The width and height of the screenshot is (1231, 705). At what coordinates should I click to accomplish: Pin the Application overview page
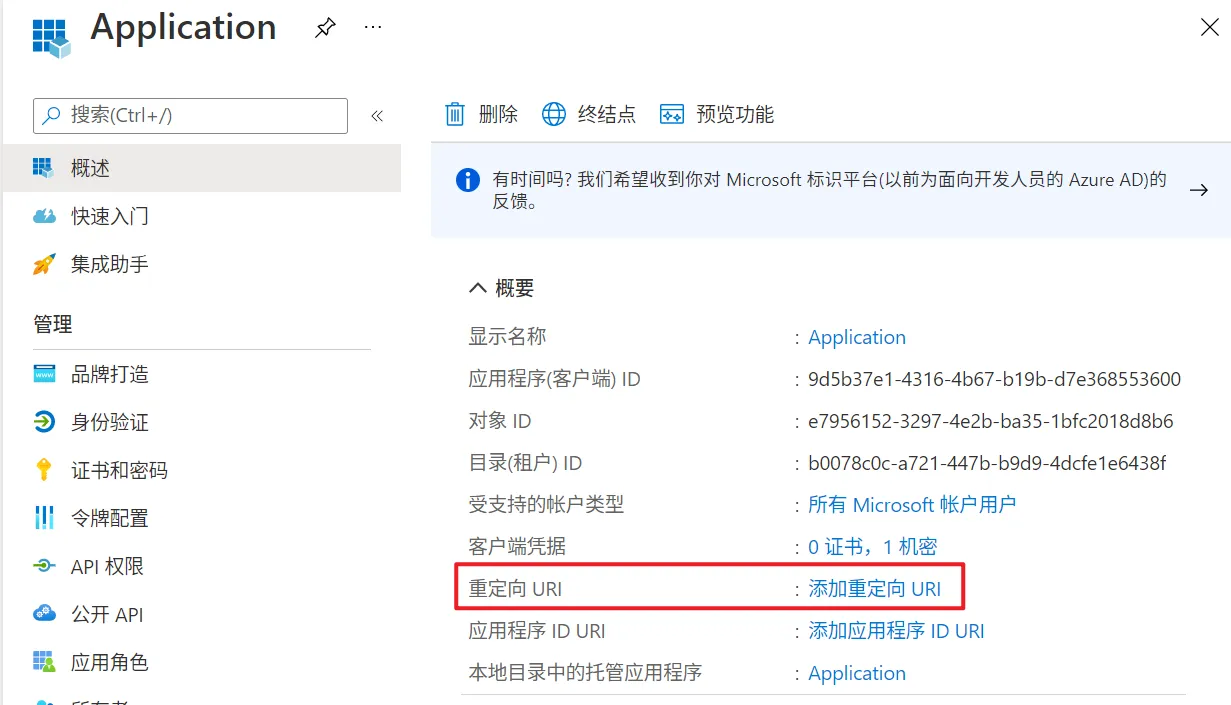pos(325,28)
